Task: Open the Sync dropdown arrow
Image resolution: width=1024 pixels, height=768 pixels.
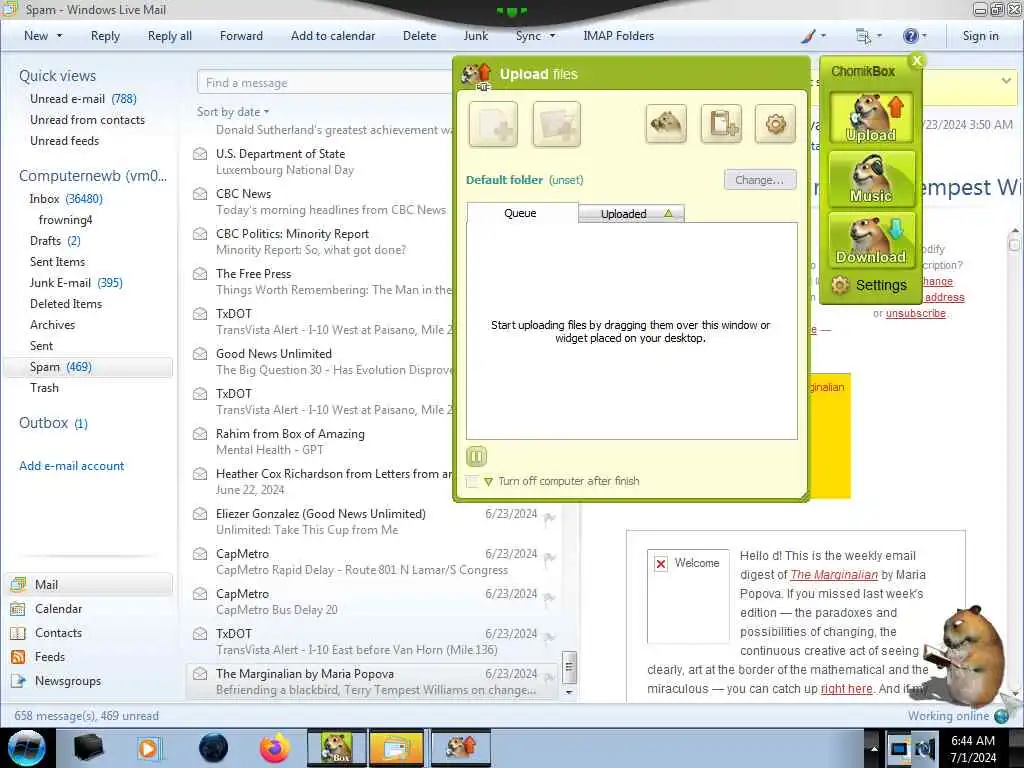Action: click(552, 36)
